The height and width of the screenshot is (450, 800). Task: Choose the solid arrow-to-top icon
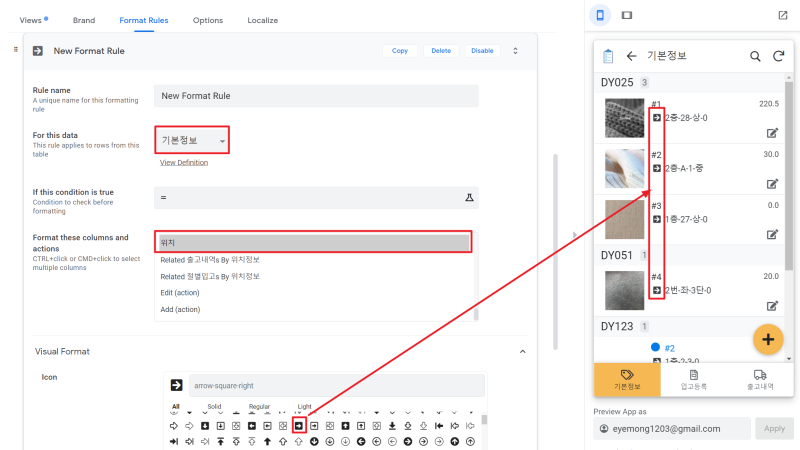coord(220,441)
